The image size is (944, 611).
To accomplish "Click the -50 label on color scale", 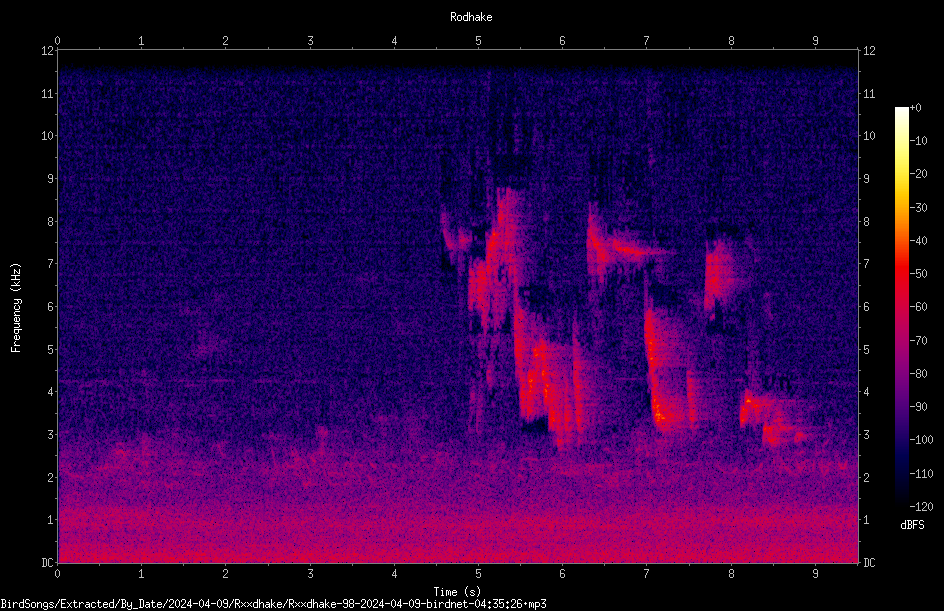I will (919, 273).
